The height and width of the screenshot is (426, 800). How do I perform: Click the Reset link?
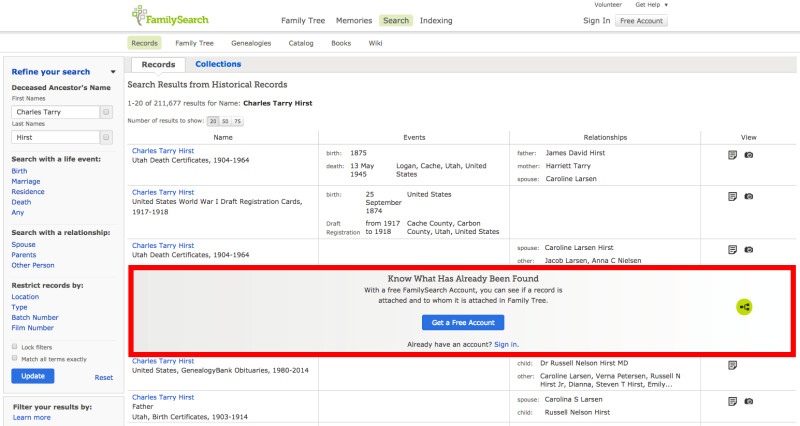point(104,378)
